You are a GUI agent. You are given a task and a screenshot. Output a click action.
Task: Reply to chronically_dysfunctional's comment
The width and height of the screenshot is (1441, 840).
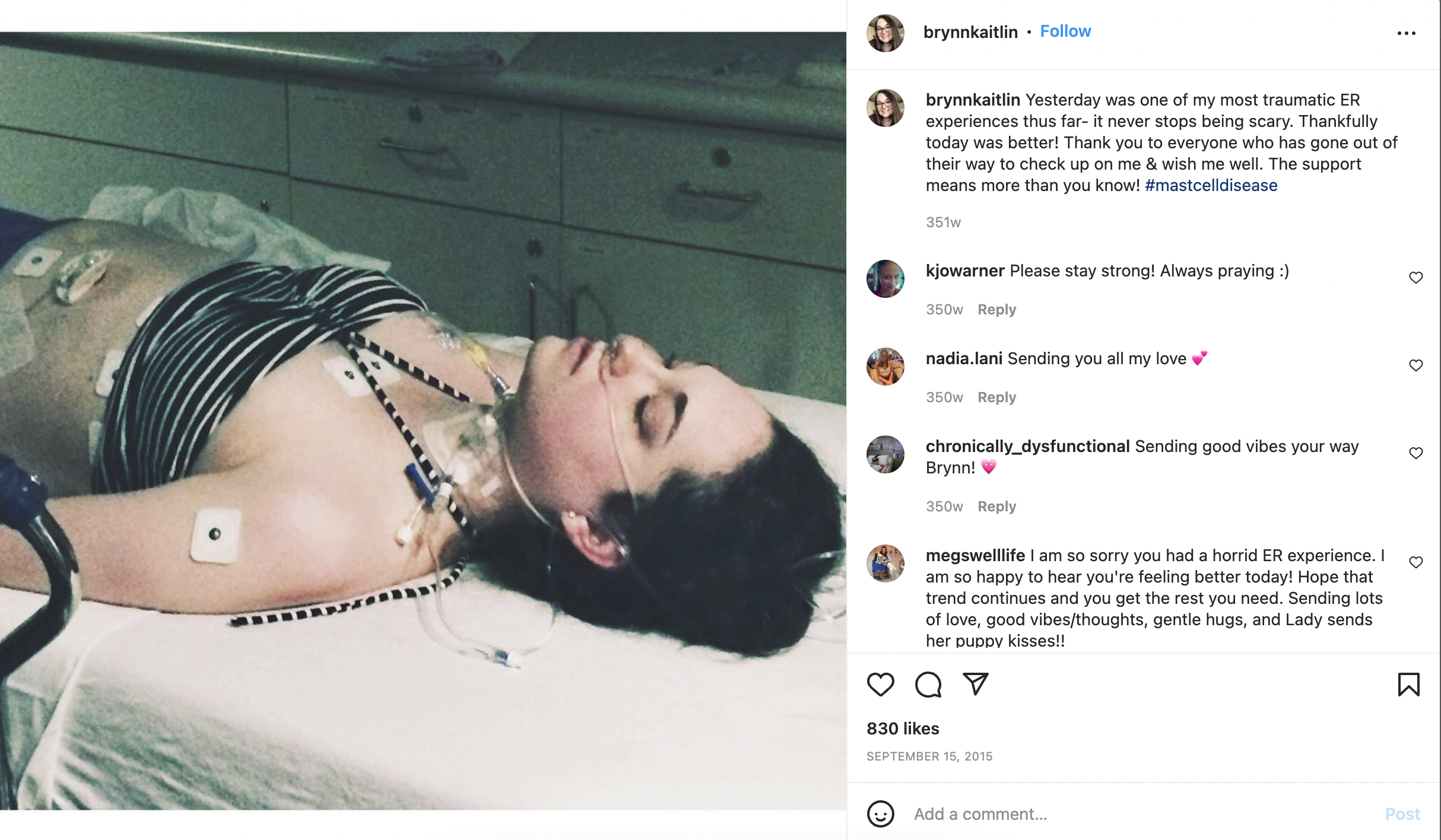[996, 507]
